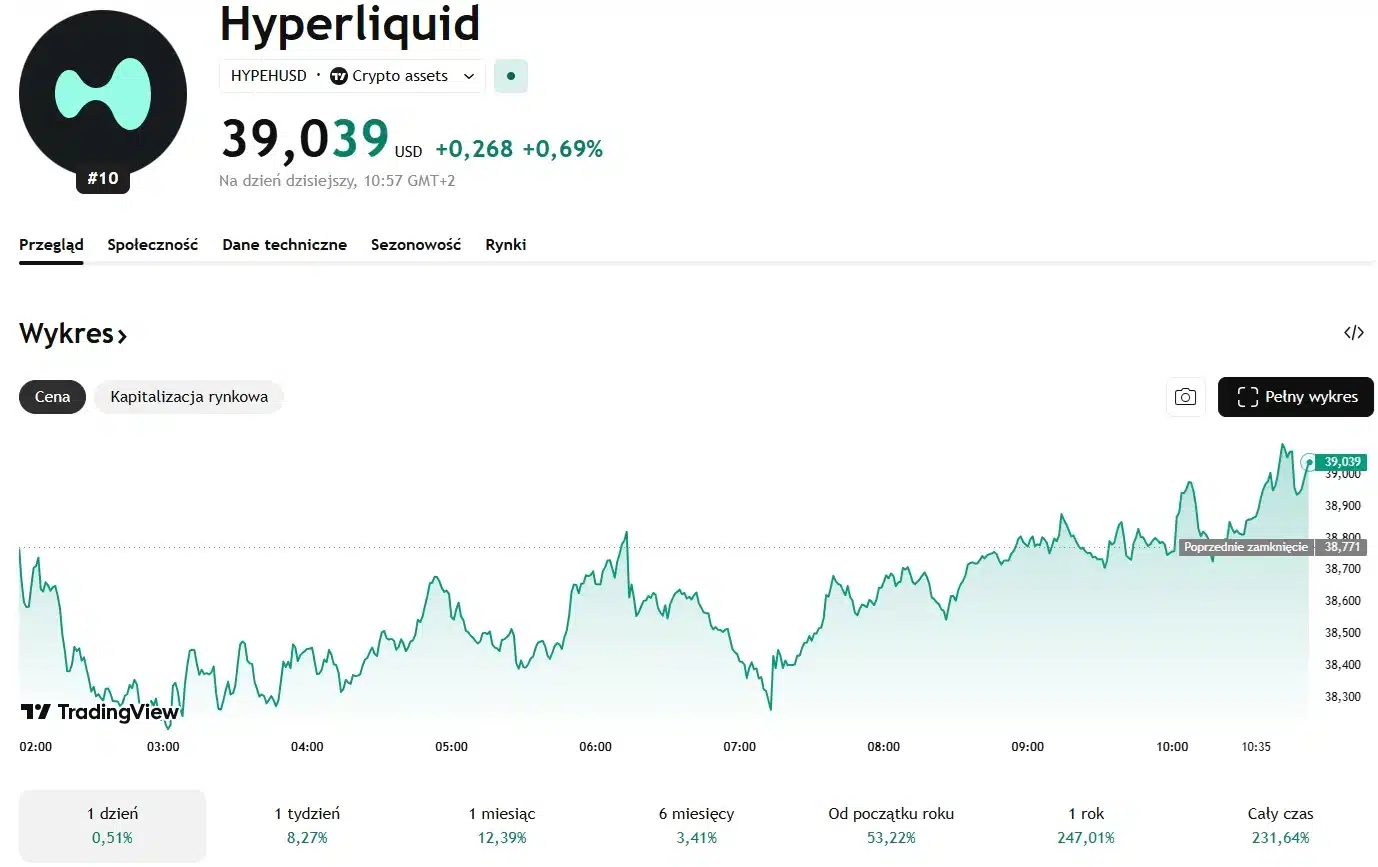Click the Poprzednie zamknięcie 38,771 label
Screen dimensions: 1378x867
click(x=1272, y=547)
